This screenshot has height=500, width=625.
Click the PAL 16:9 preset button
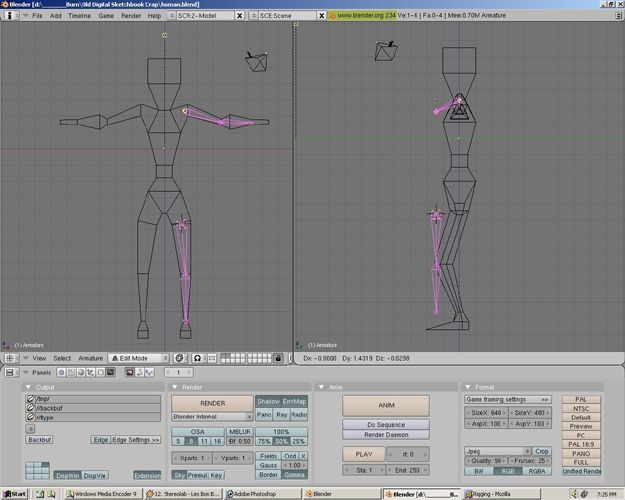click(581, 444)
